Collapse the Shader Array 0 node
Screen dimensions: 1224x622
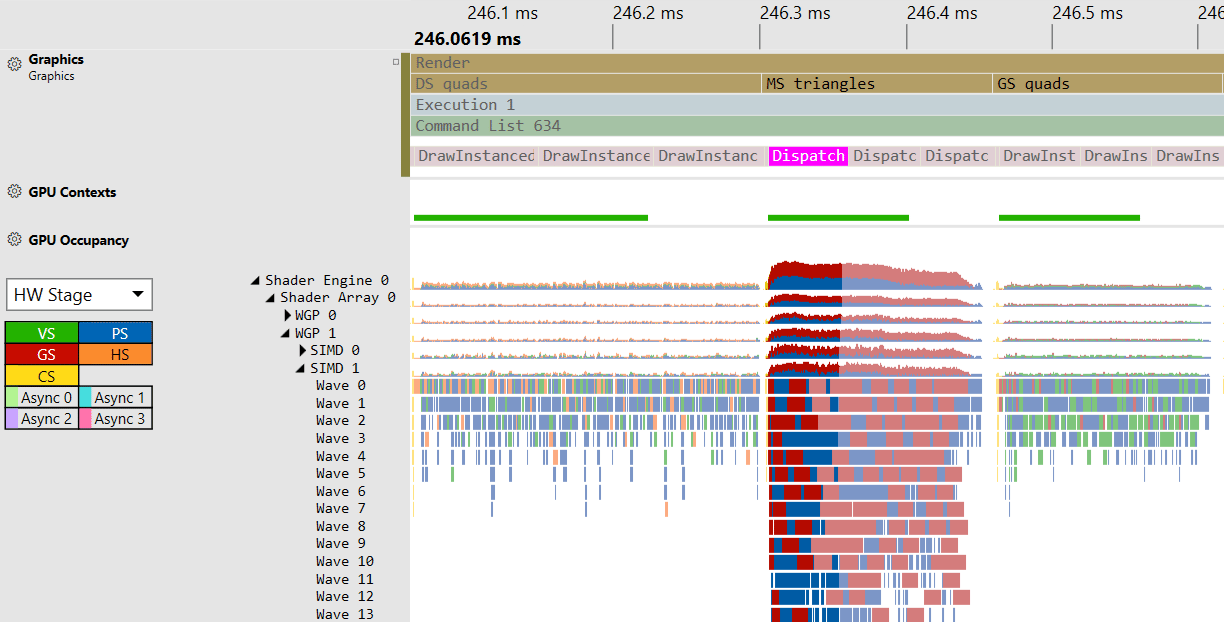tap(271, 298)
